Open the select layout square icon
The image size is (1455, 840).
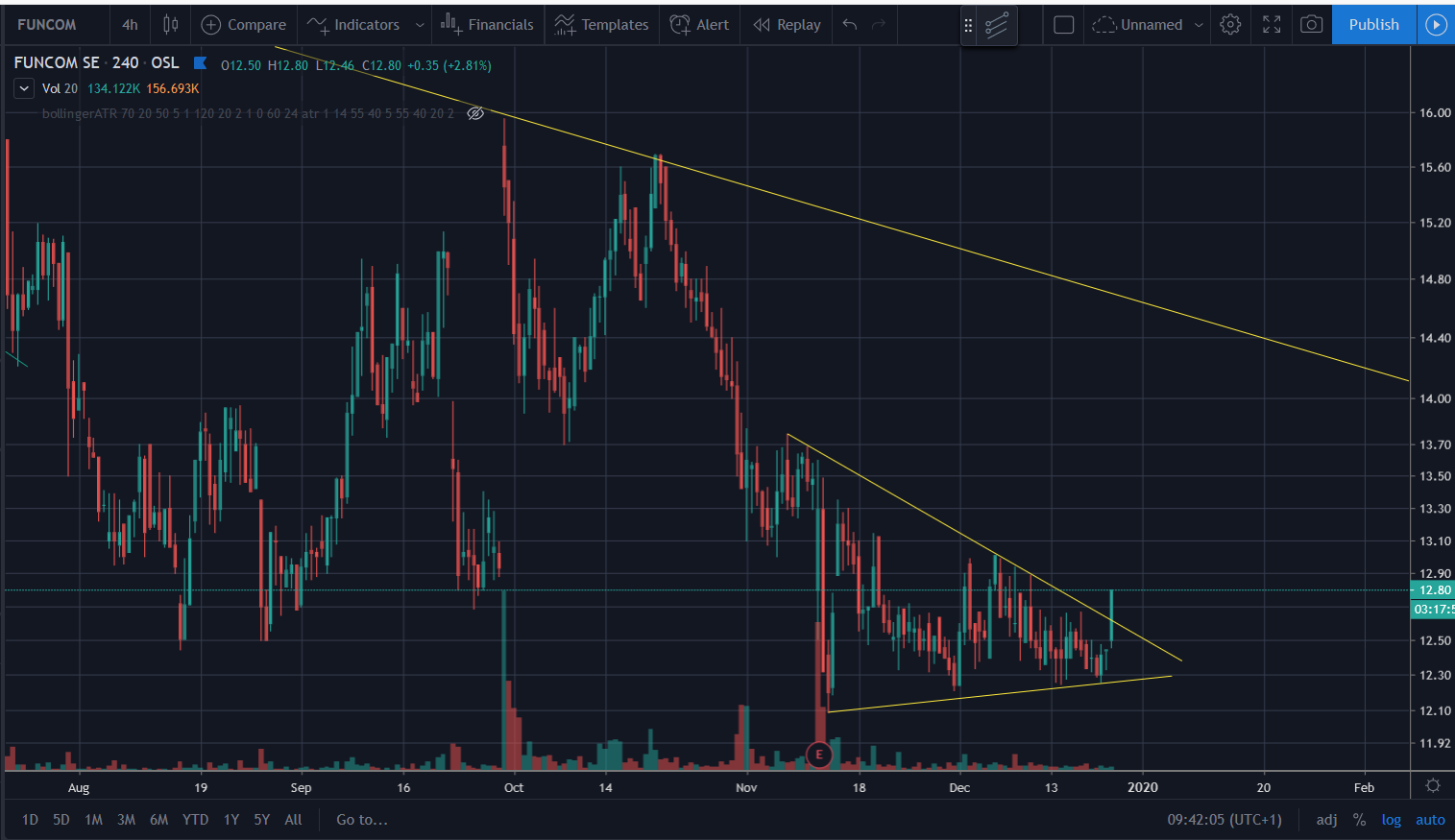1064,25
